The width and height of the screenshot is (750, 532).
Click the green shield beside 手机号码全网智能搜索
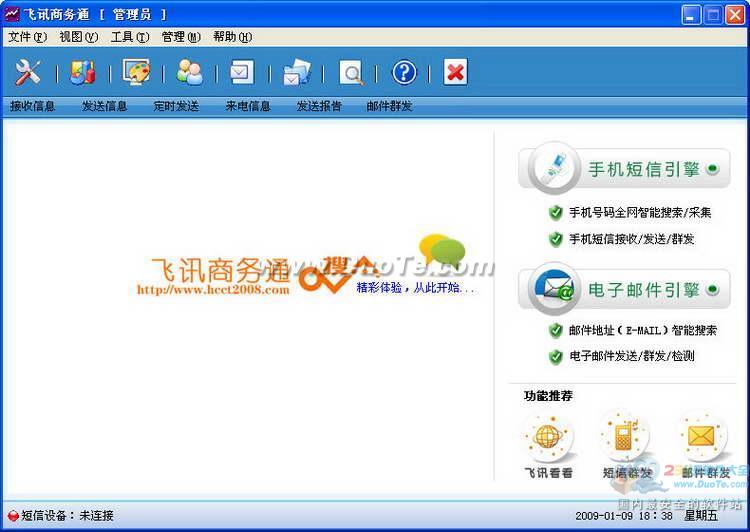click(x=555, y=212)
